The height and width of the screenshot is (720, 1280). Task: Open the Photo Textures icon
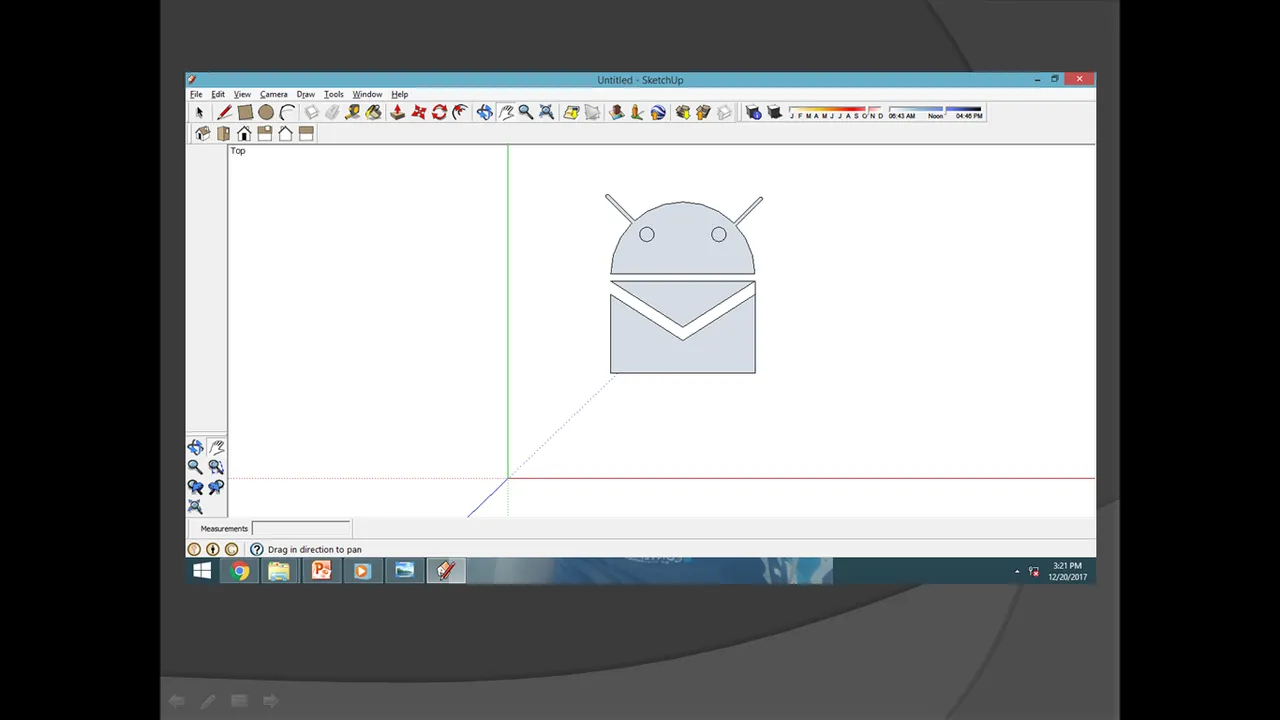click(637, 113)
